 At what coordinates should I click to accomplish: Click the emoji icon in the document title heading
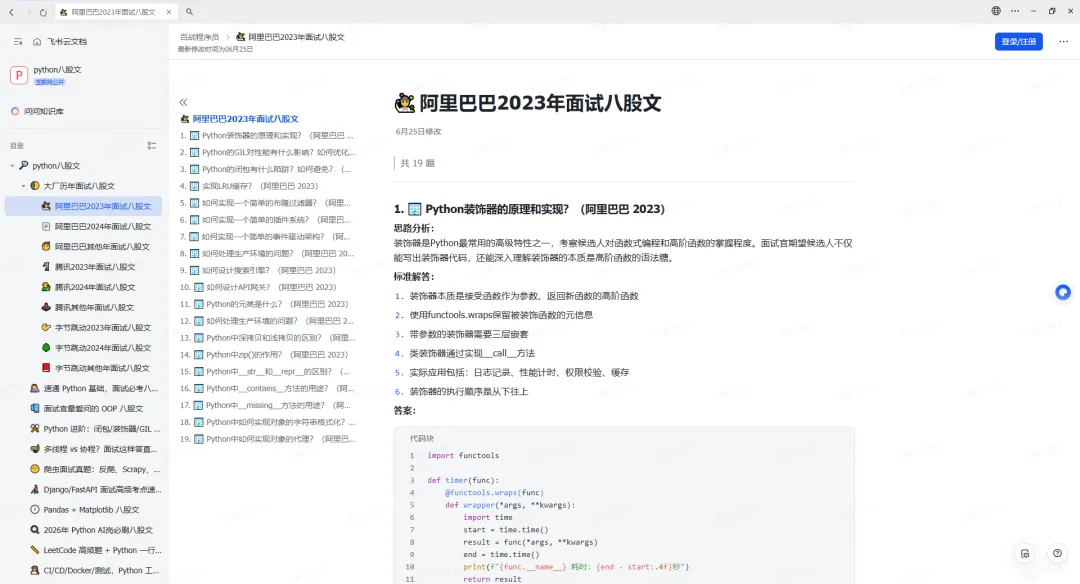(x=404, y=103)
